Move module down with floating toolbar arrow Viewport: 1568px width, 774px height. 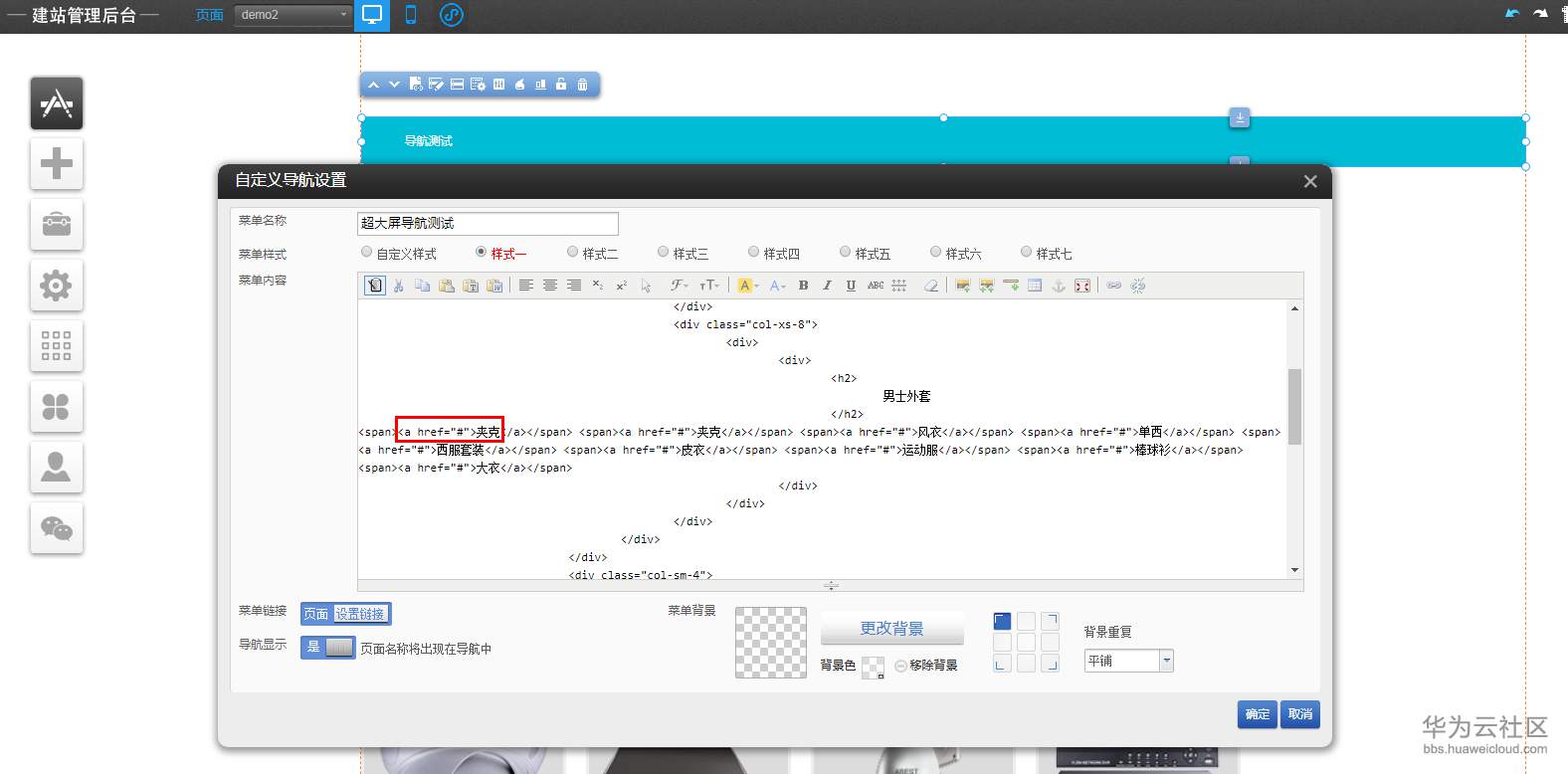point(394,85)
